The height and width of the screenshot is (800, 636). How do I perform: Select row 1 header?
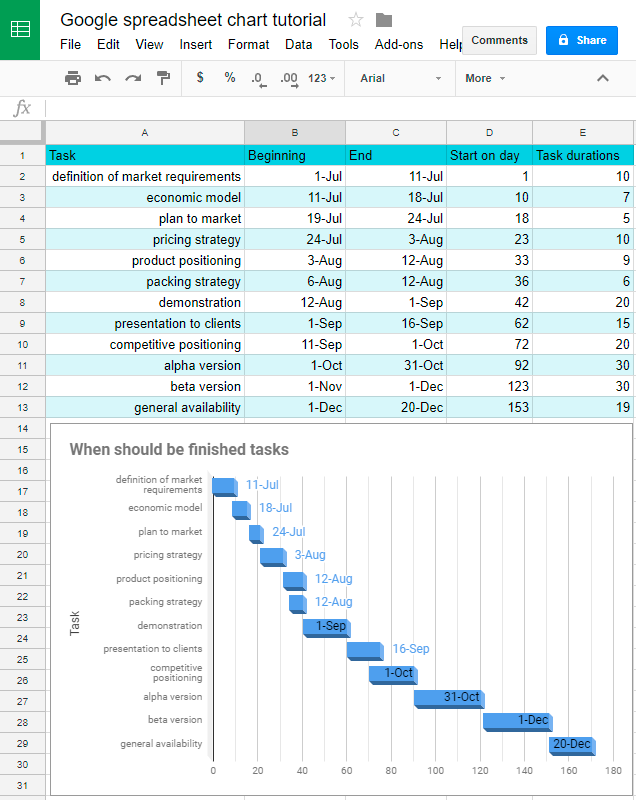coord(22,156)
